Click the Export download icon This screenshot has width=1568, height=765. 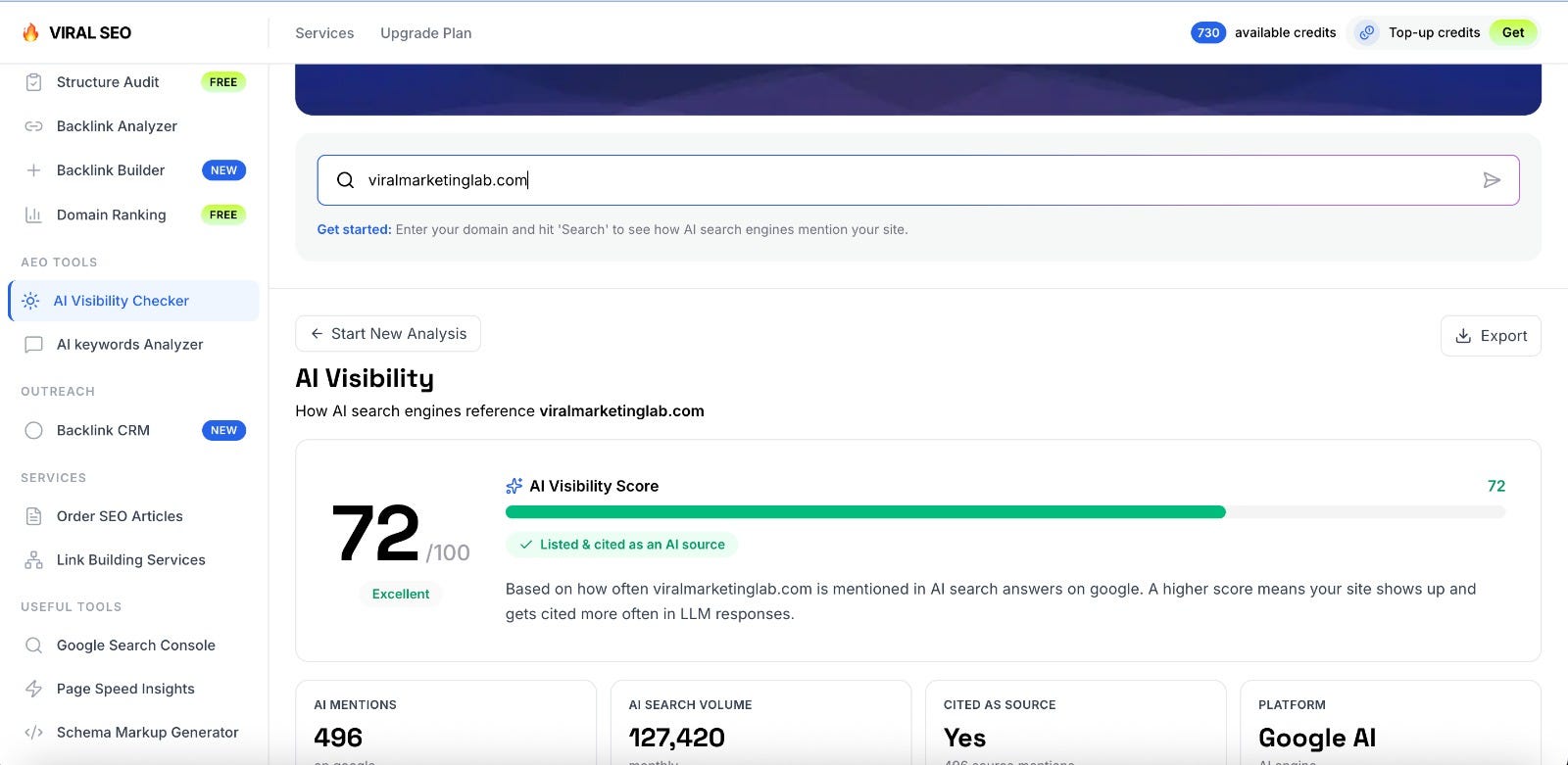coord(1463,336)
